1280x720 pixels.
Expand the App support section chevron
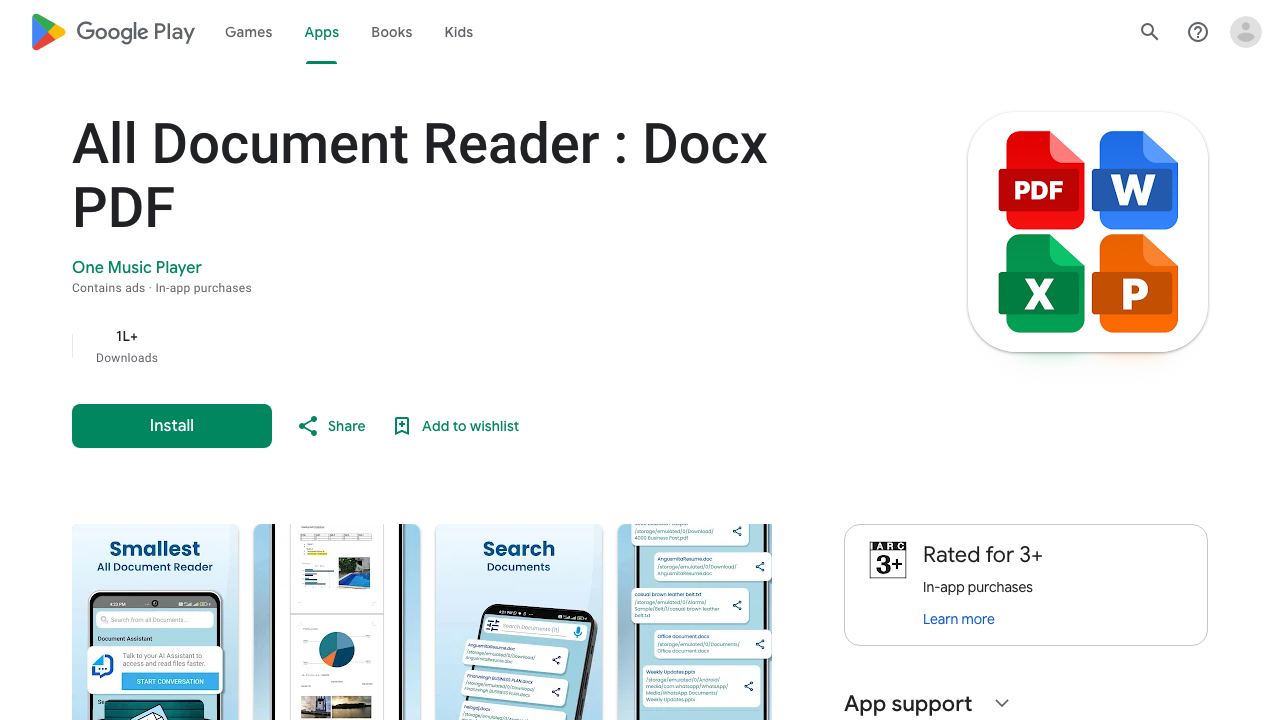[1002, 704]
